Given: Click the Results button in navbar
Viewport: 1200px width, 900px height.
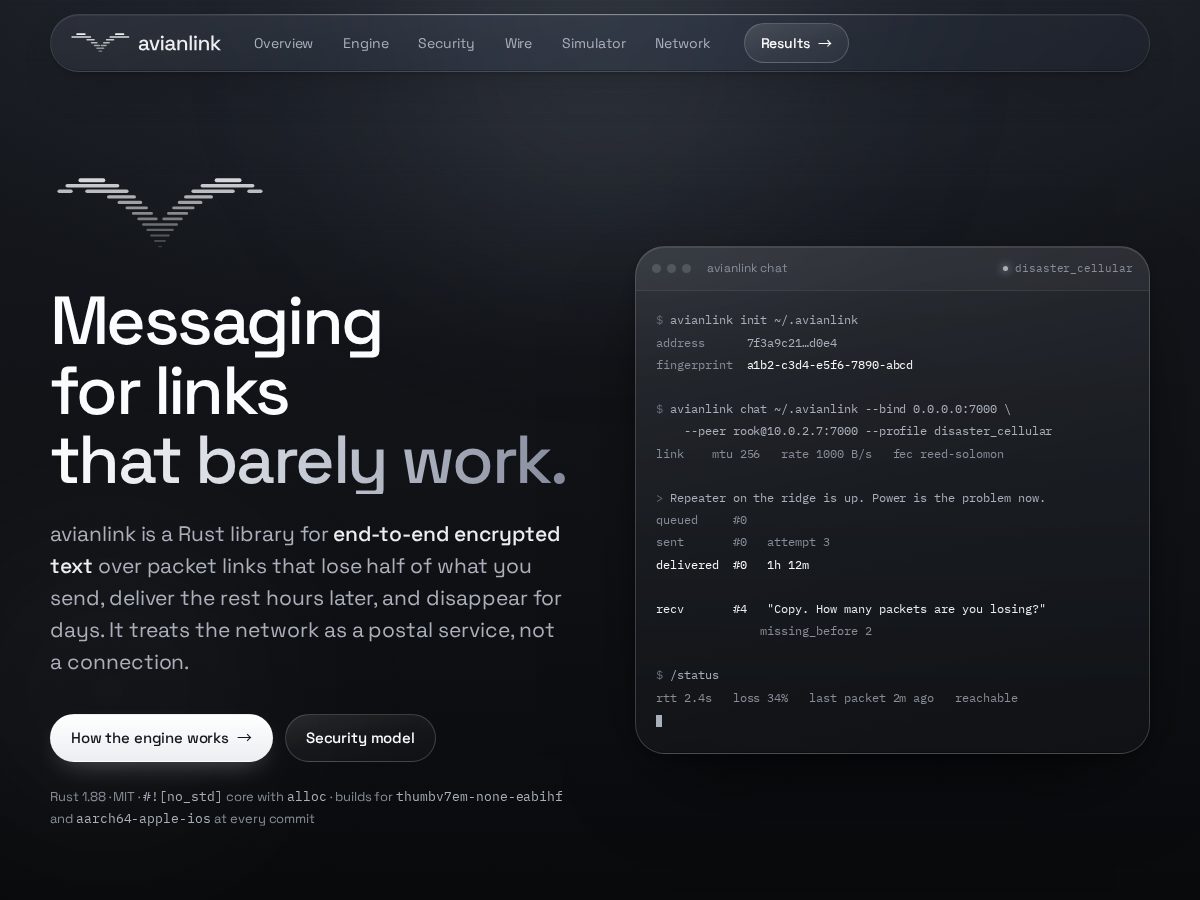Looking at the screenshot, I should click(796, 43).
